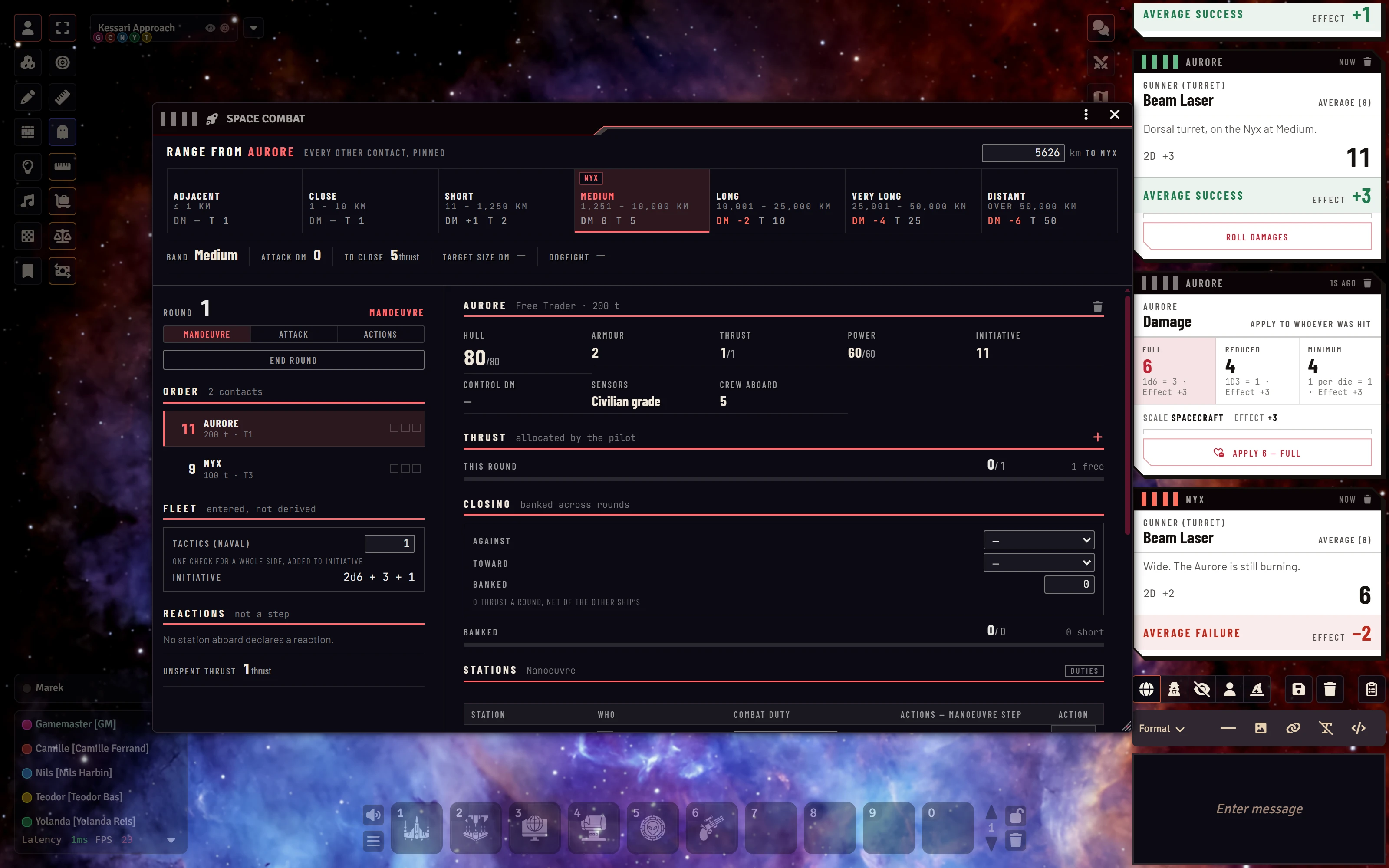The height and width of the screenshot is (868, 1389).
Task: Toggle the Kessari Approach scene eye visibility
Action: [210, 27]
